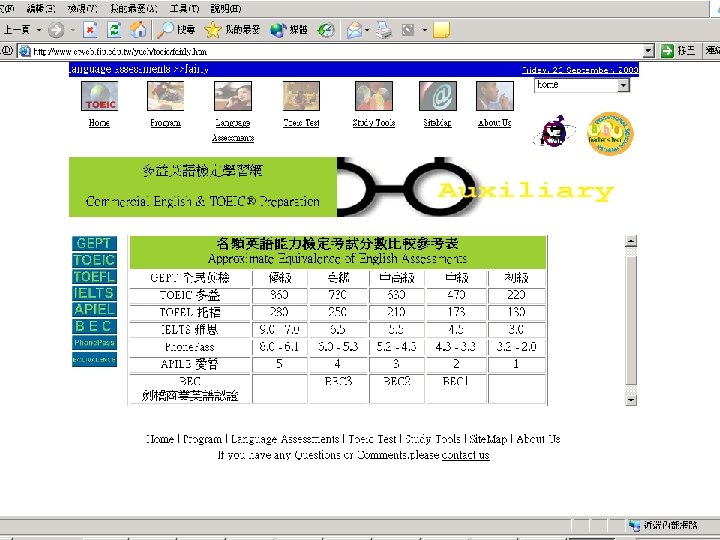Image resolution: width=720 pixels, height=540 pixels.
Task: Click the browser Forward arrow button
Action: coord(56,30)
